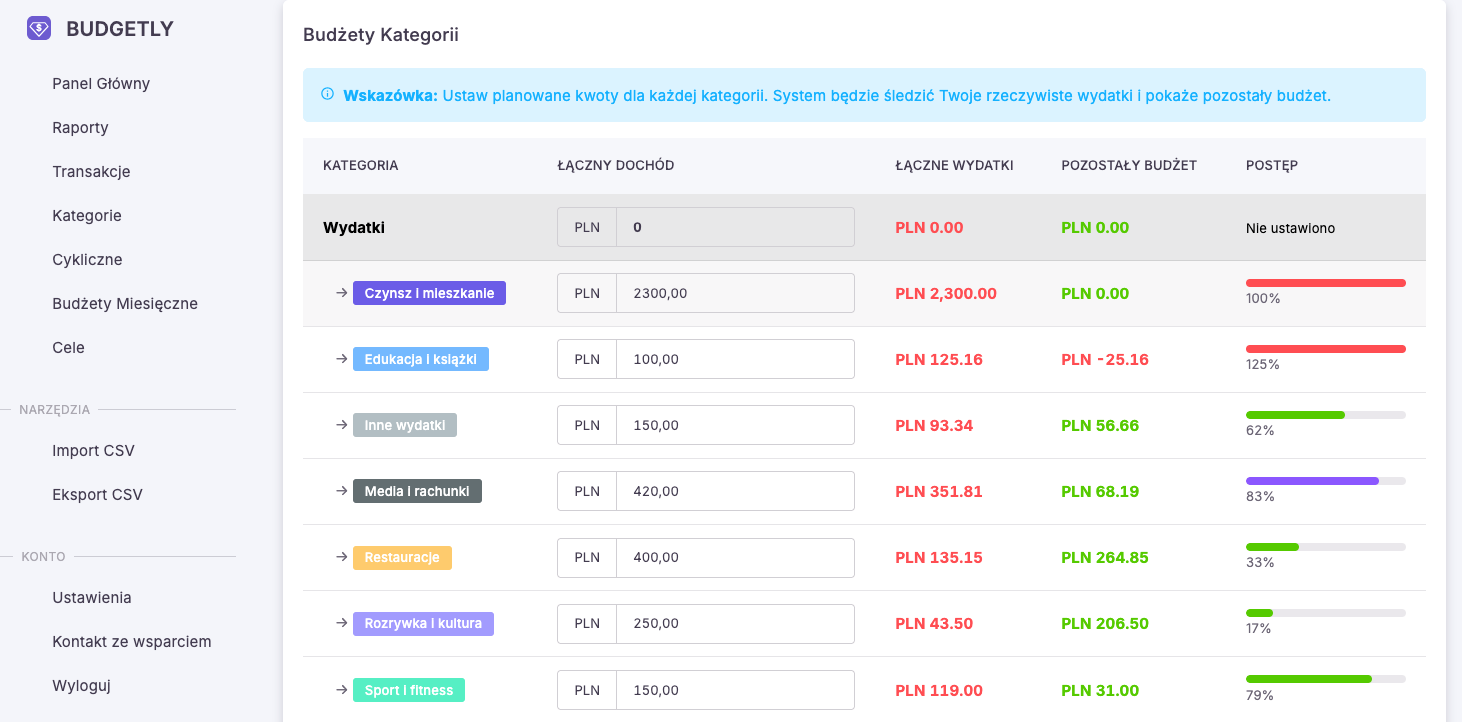This screenshot has height=722, width=1462.
Task: Click the POZOSTAŁY BUDŻET column header
Action: [x=1129, y=165]
